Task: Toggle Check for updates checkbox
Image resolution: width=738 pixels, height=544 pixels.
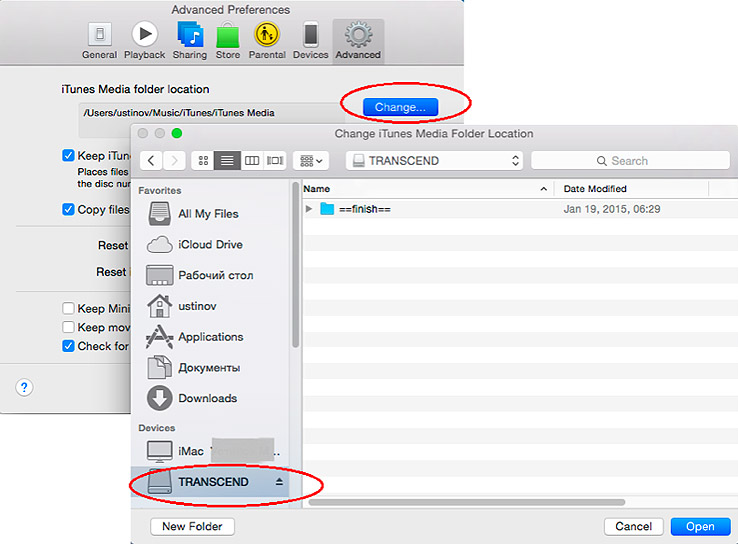Action: [68, 346]
